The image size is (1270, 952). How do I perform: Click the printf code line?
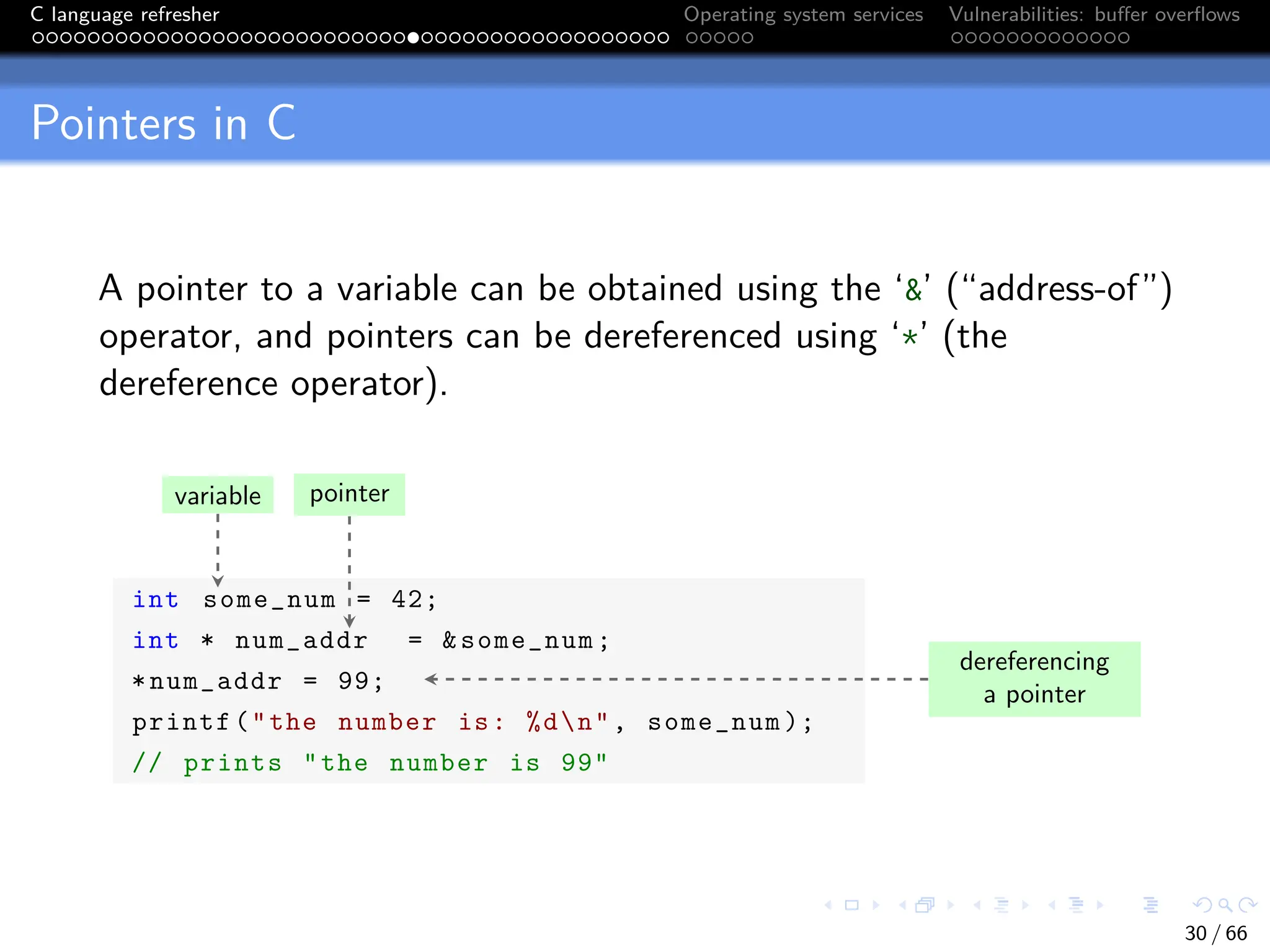coord(473,723)
